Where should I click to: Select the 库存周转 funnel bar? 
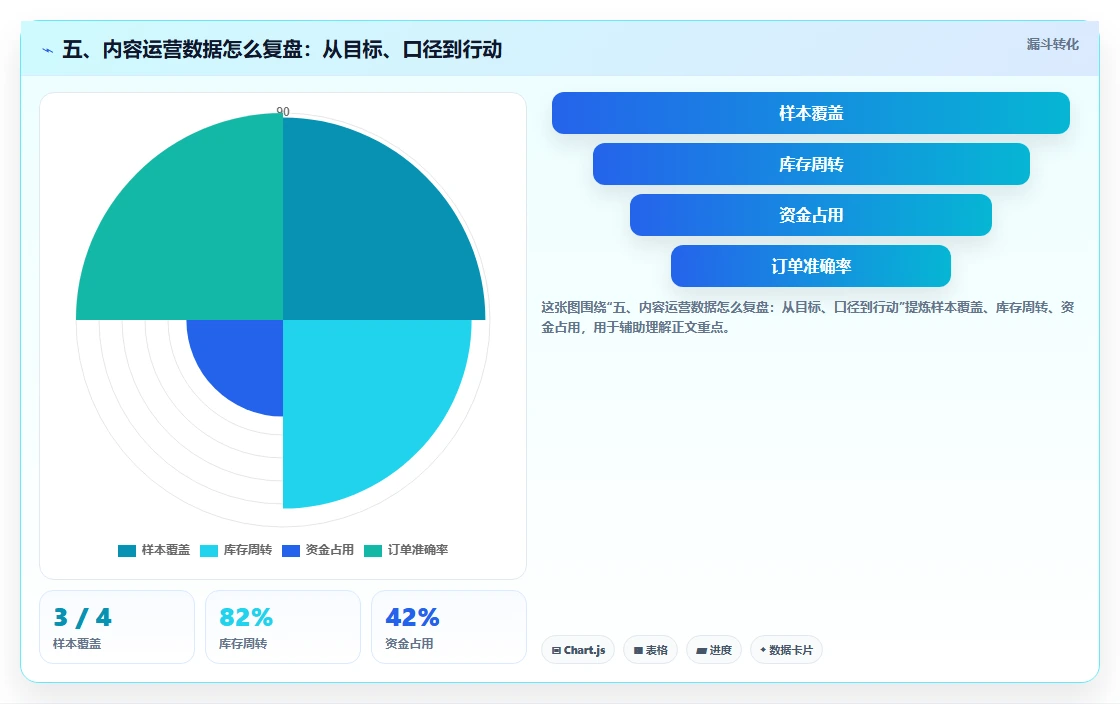811,164
